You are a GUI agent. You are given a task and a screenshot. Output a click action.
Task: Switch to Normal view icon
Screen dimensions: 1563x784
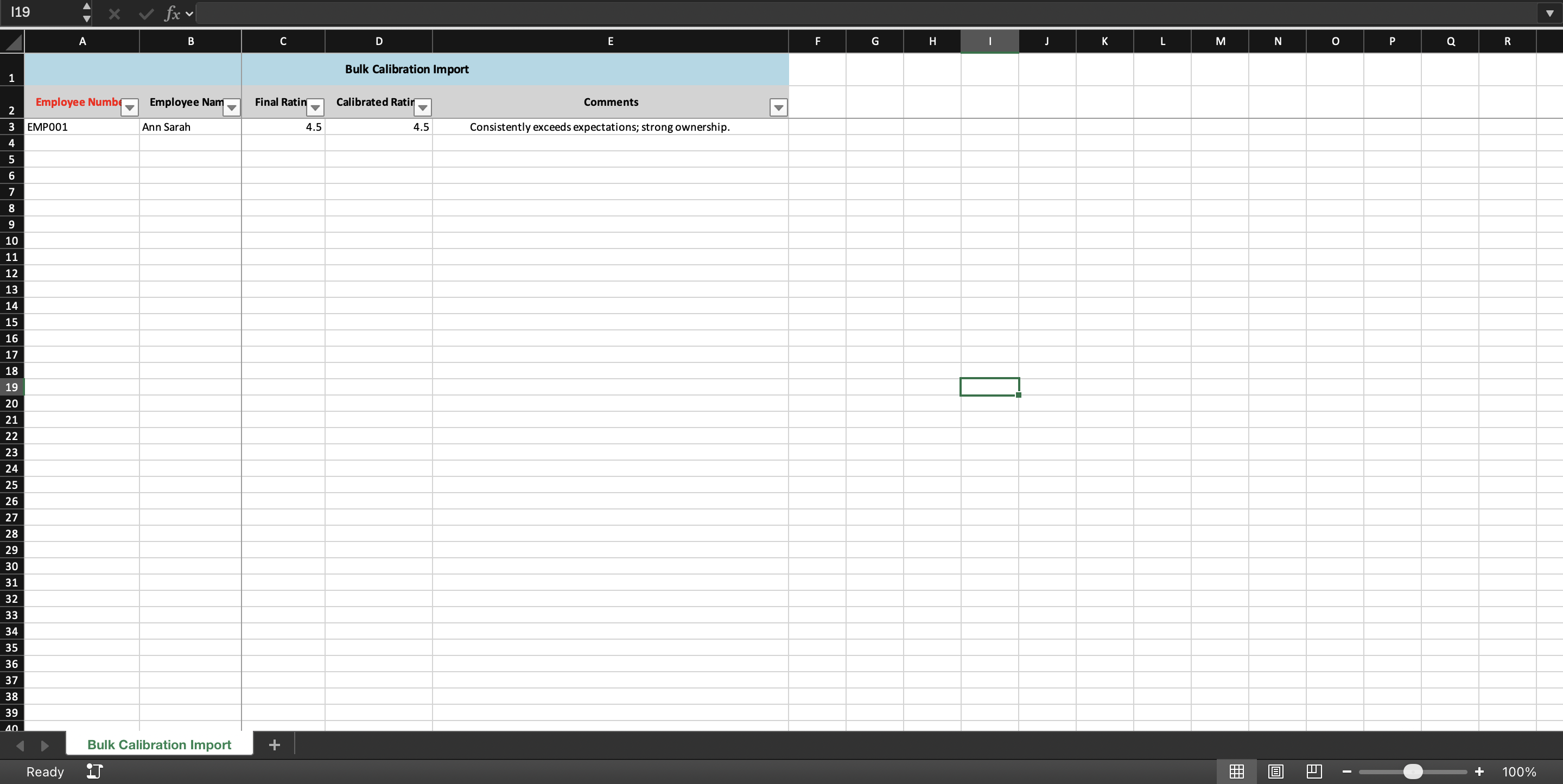1236,772
